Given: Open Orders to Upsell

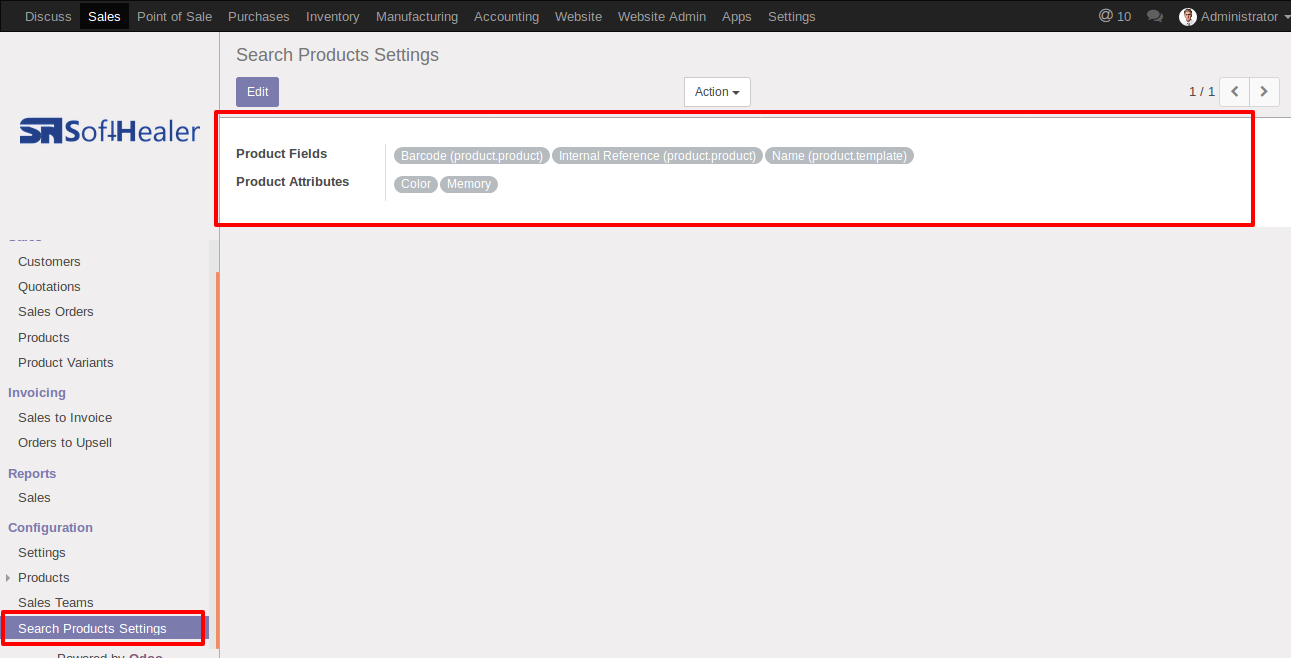Looking at the screenshot, I should pos(65,443).
